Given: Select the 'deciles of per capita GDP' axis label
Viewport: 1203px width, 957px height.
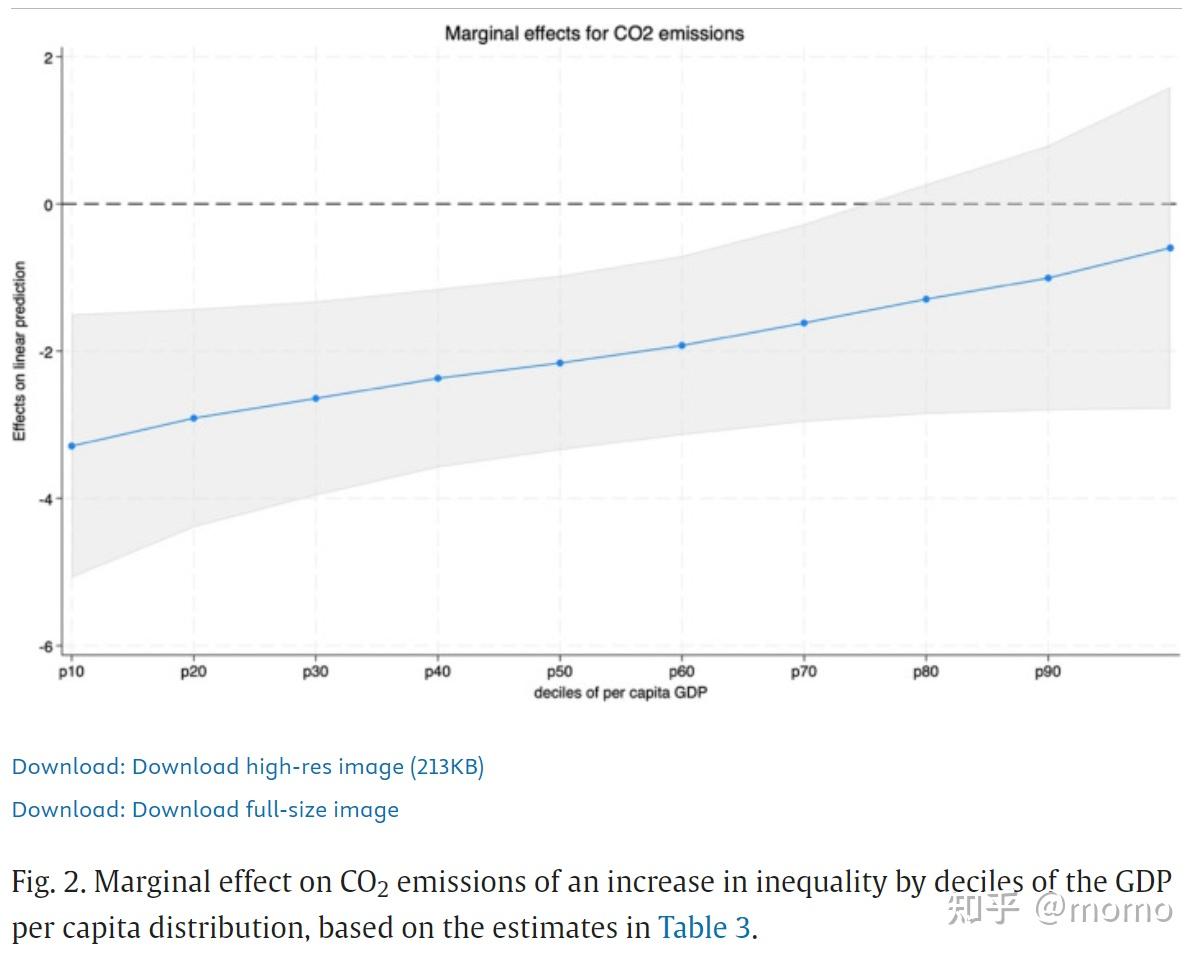Looking at the screenshot, I should [620, 692].
